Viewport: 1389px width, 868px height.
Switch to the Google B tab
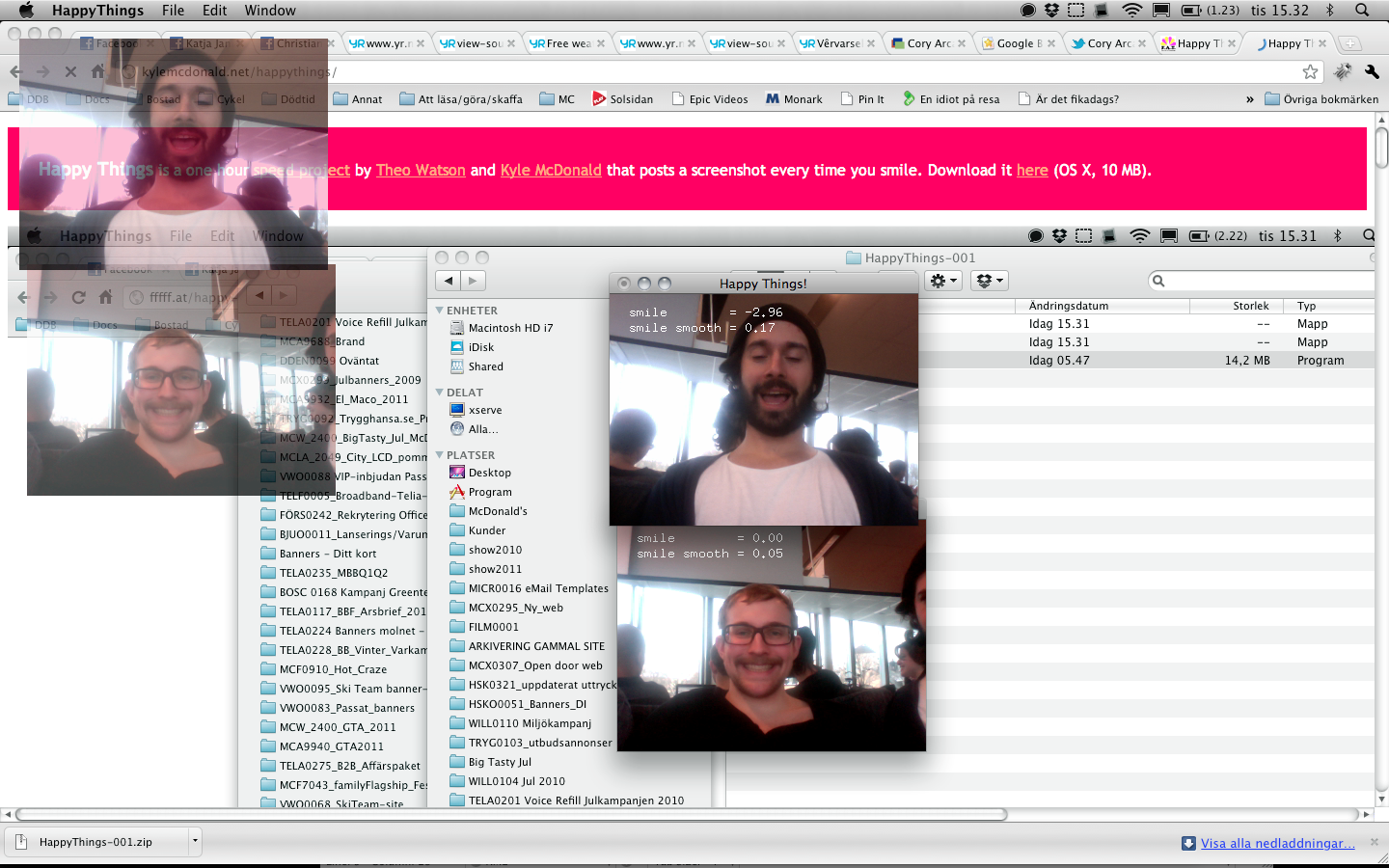pos(1015,43)
